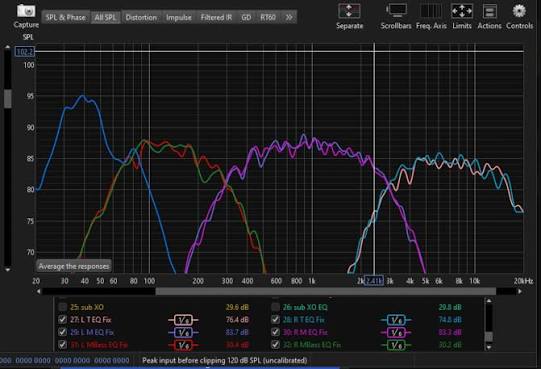The image size is (541, 369).
Task: Click the 74.8 dB value
Action: tap(450, 320)
